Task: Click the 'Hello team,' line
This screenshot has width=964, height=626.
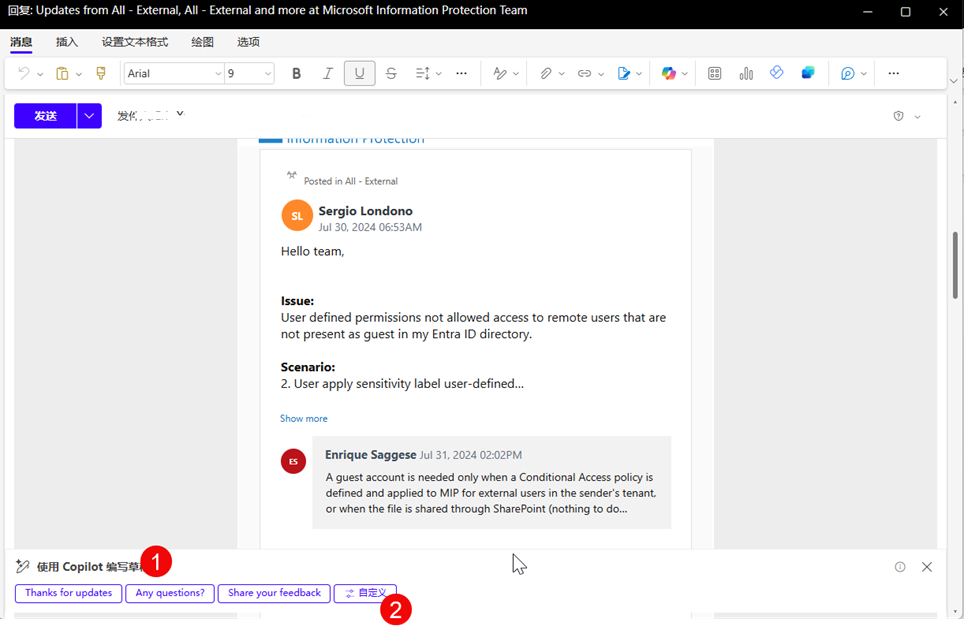Action: click(312, 252)
